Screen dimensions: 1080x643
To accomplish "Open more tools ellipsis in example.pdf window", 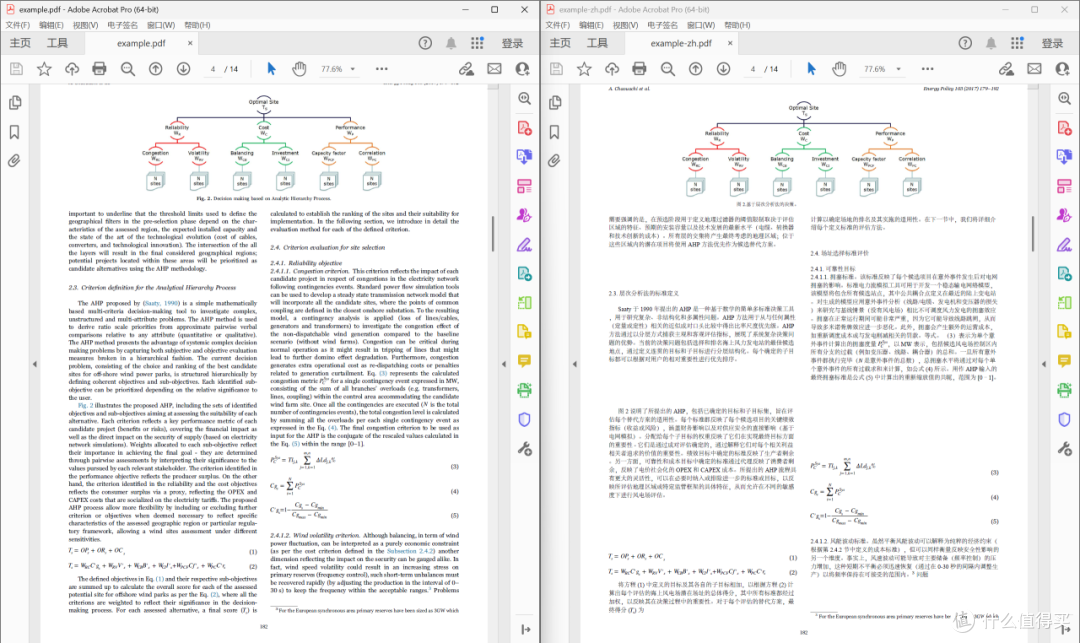I will [x=382, y=69].
